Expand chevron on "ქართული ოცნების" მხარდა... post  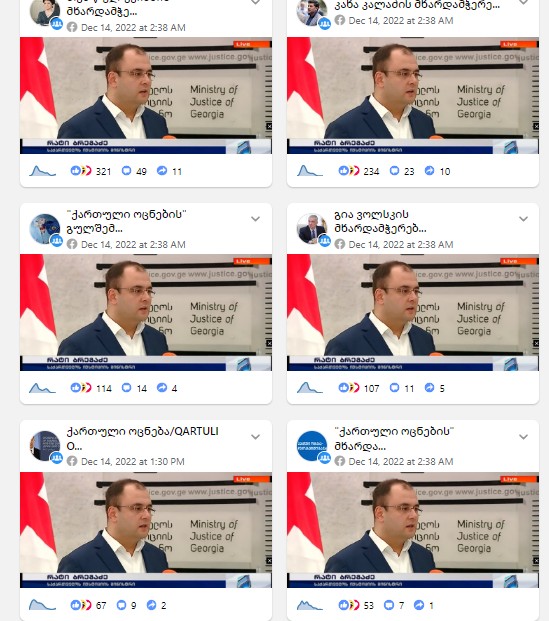(x=523, y=437)
